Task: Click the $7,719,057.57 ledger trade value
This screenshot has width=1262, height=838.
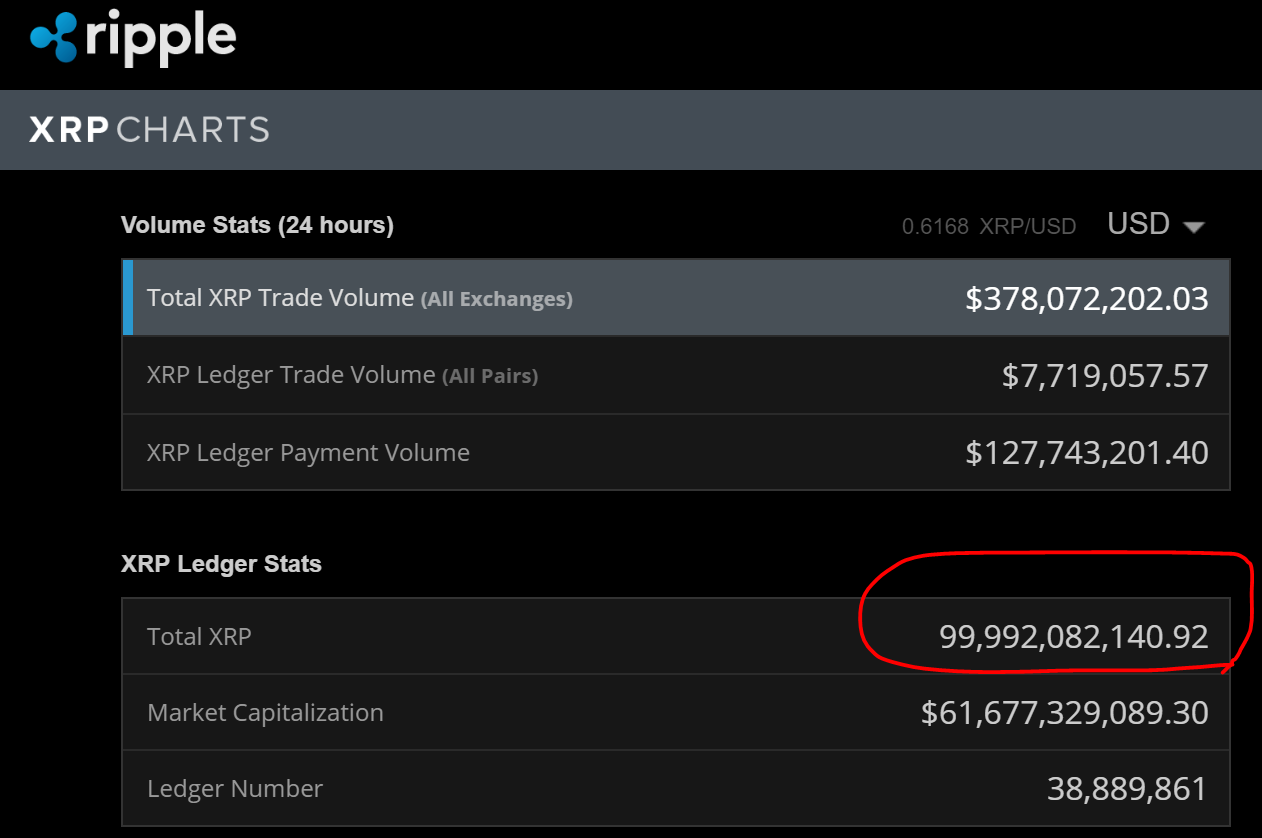Action: pos(1105,375)
